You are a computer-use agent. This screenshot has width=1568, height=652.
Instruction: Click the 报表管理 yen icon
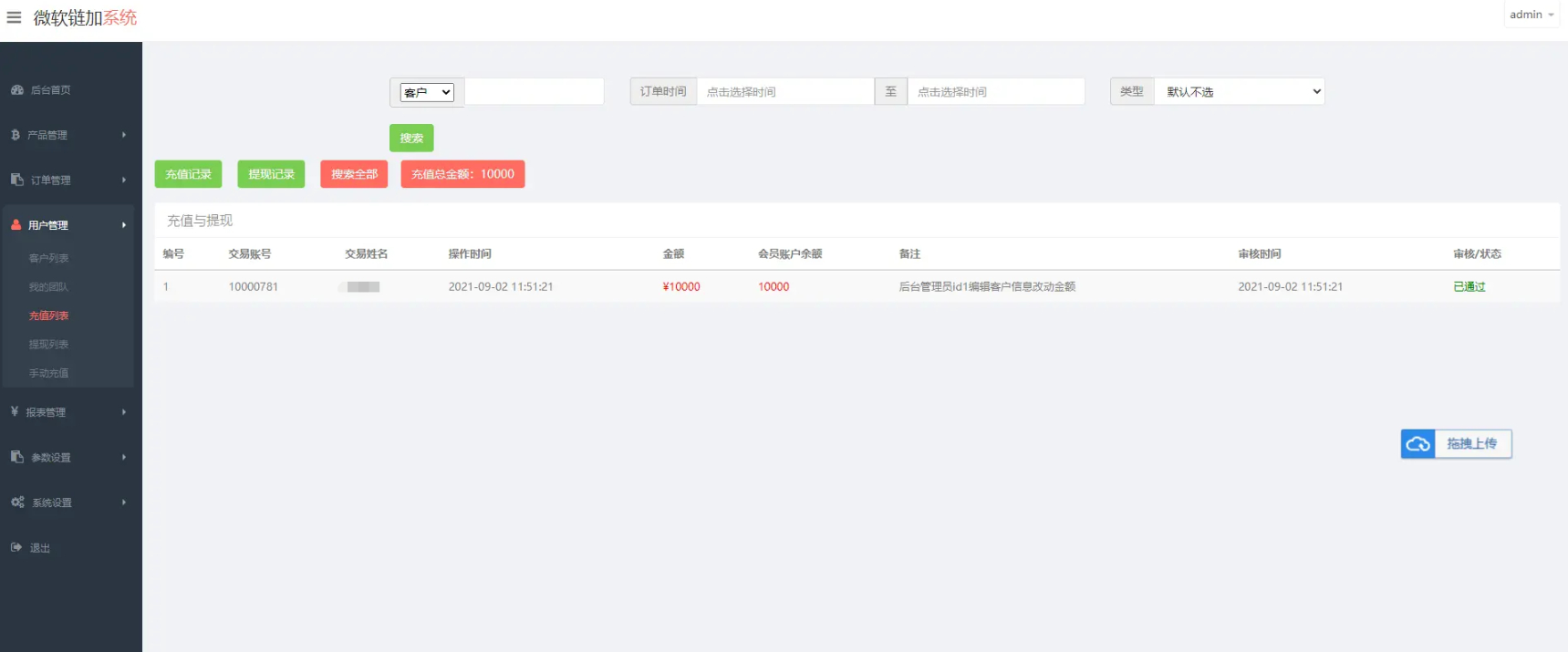tap(15, 412)
